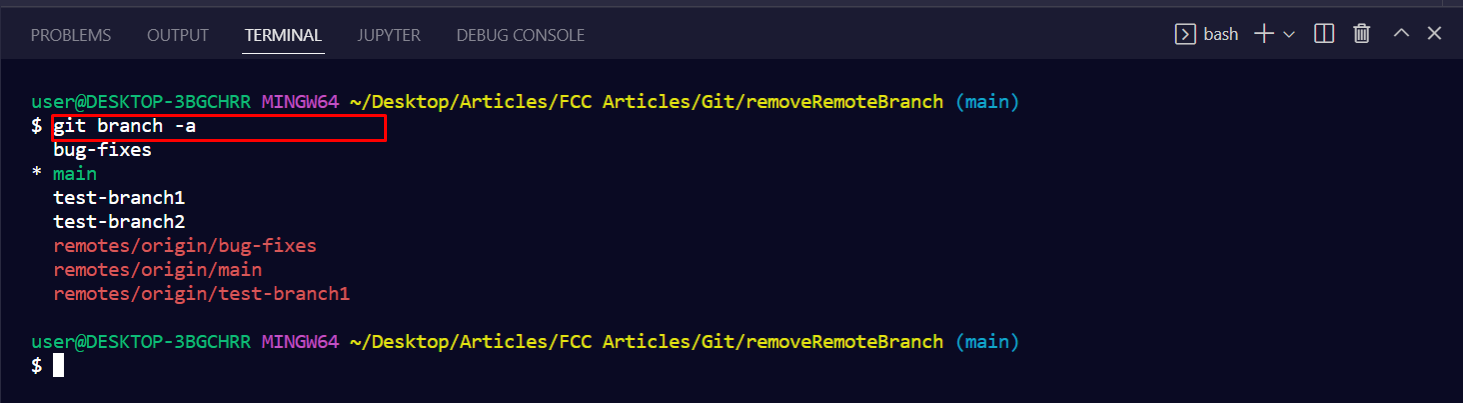Expand the launch profile dropdown chevron
The image size is (1463, 403).
click(x=1289, y=34)
